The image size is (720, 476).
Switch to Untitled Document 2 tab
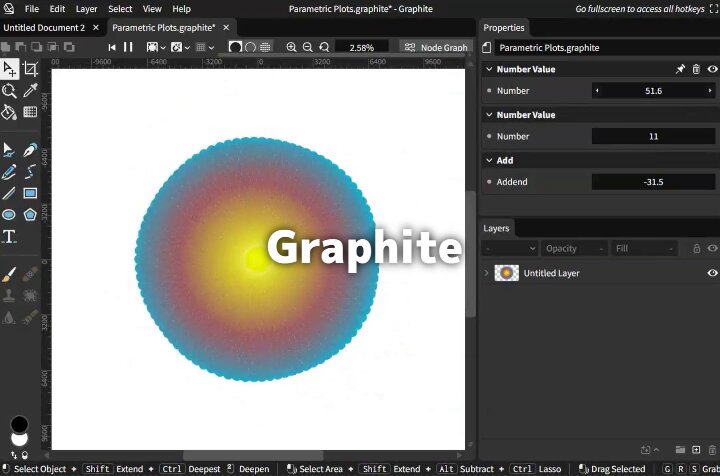[44, 28]
